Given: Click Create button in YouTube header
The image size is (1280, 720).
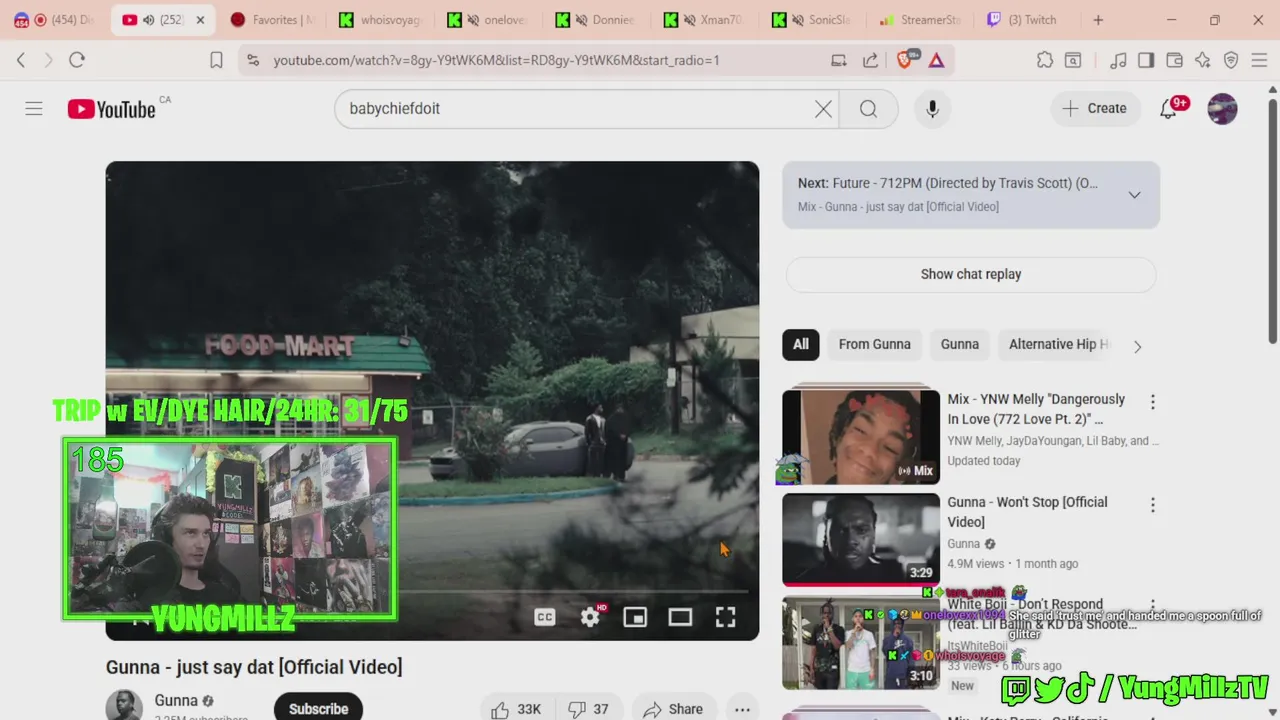Looking at the screenshot, I should [1094, 108].
